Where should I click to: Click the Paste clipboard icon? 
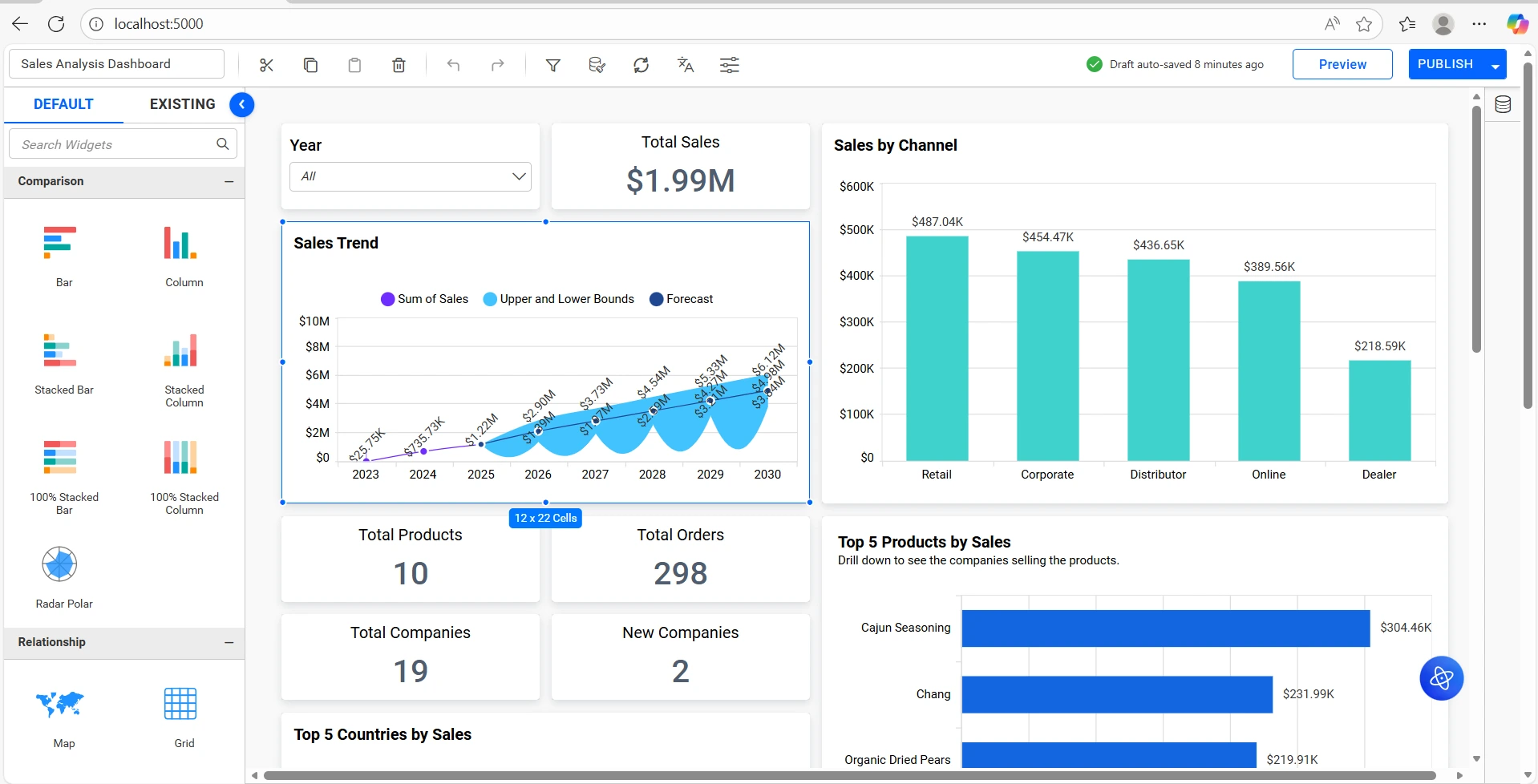(354, 65)
